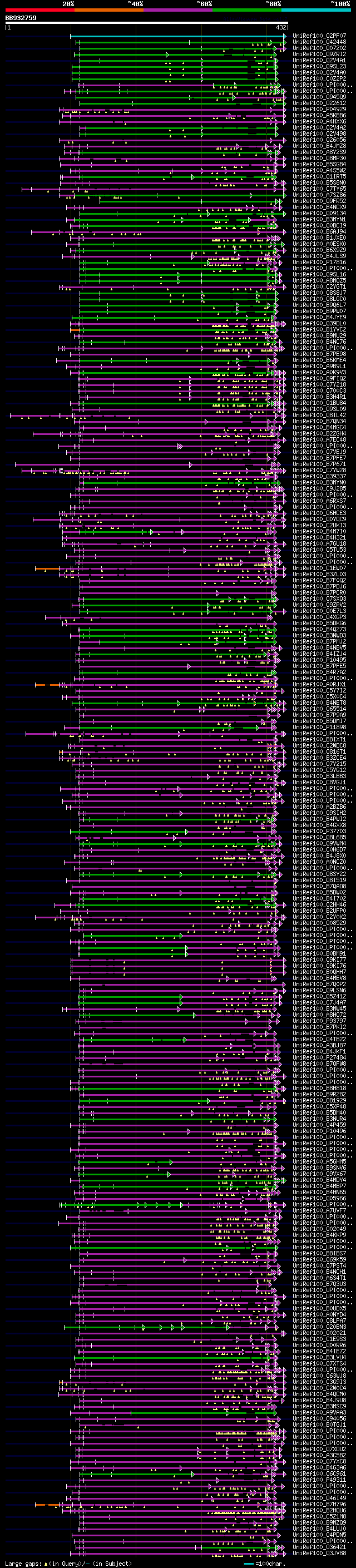Select the query name BB932759
Image resolution: width=356 pixels, height=1568 pixels.
pyautogui.click(x=21, y=18)
